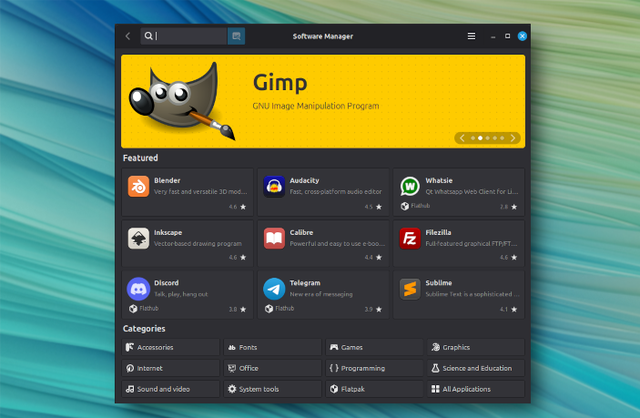Open the Discord app icon
This screenshot has height=418, width=640.
(138, 289)
